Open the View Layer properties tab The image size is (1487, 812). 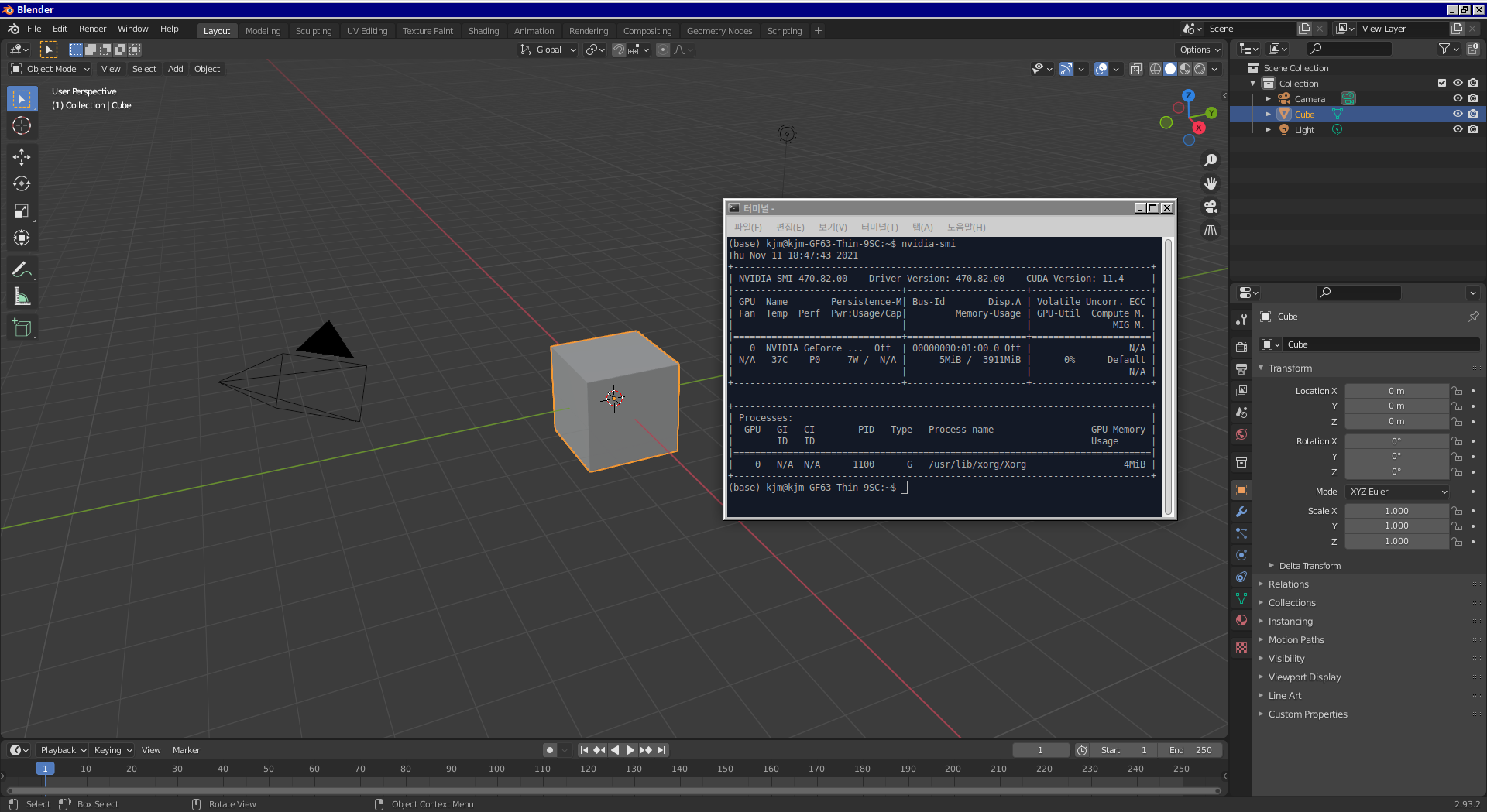click(x=1241, y=391)
